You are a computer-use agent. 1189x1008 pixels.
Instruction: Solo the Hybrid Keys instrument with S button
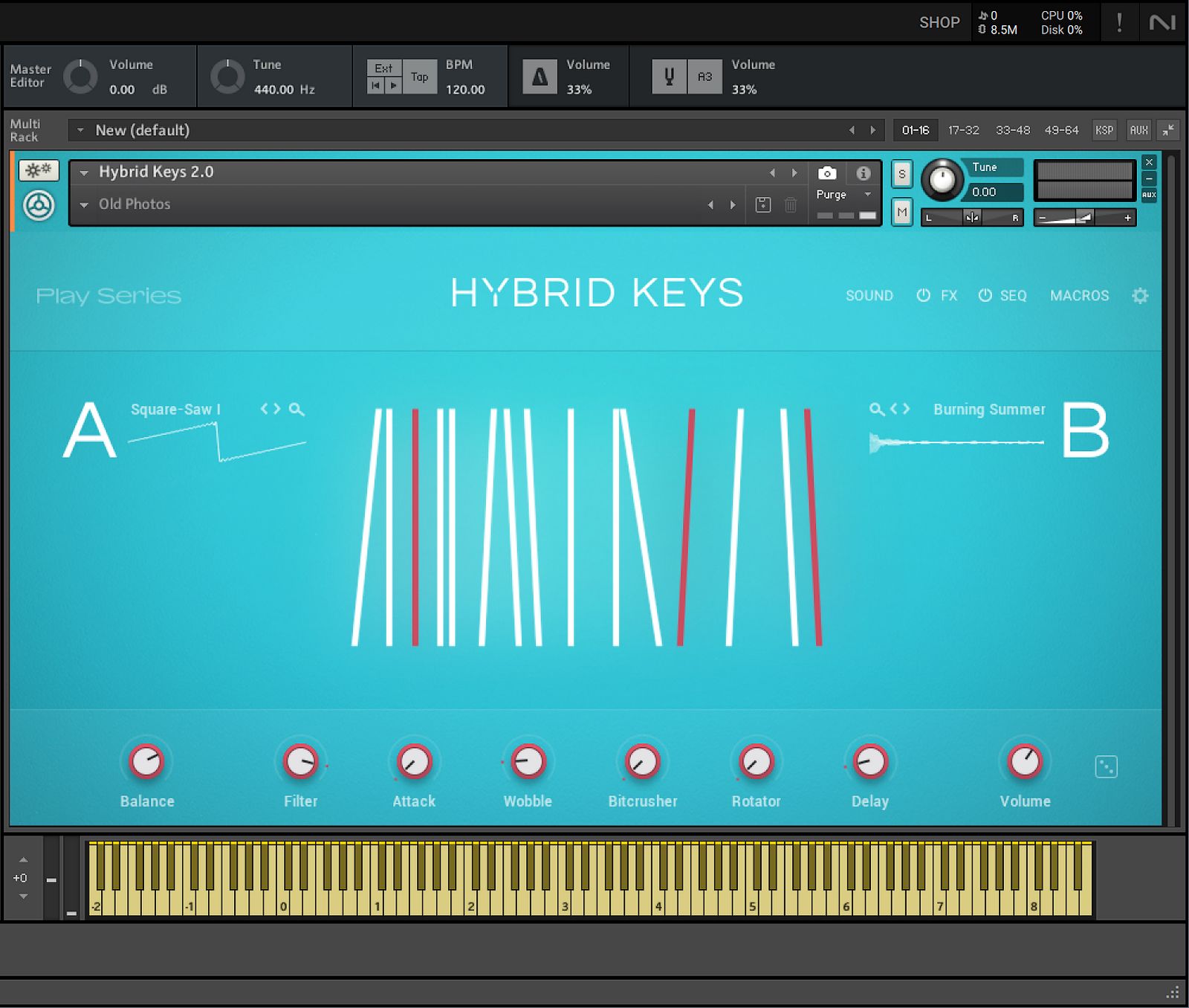[901, 173]
